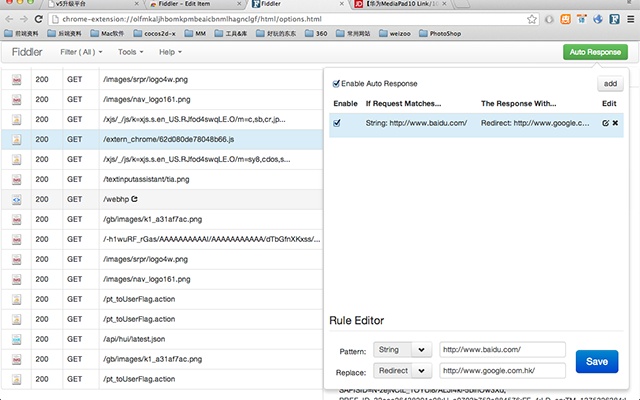Click the Fiddler extension icon in toolbar
Image resolution: width=640 pixels, height=400 pixels.
click(x=614, y=19)
